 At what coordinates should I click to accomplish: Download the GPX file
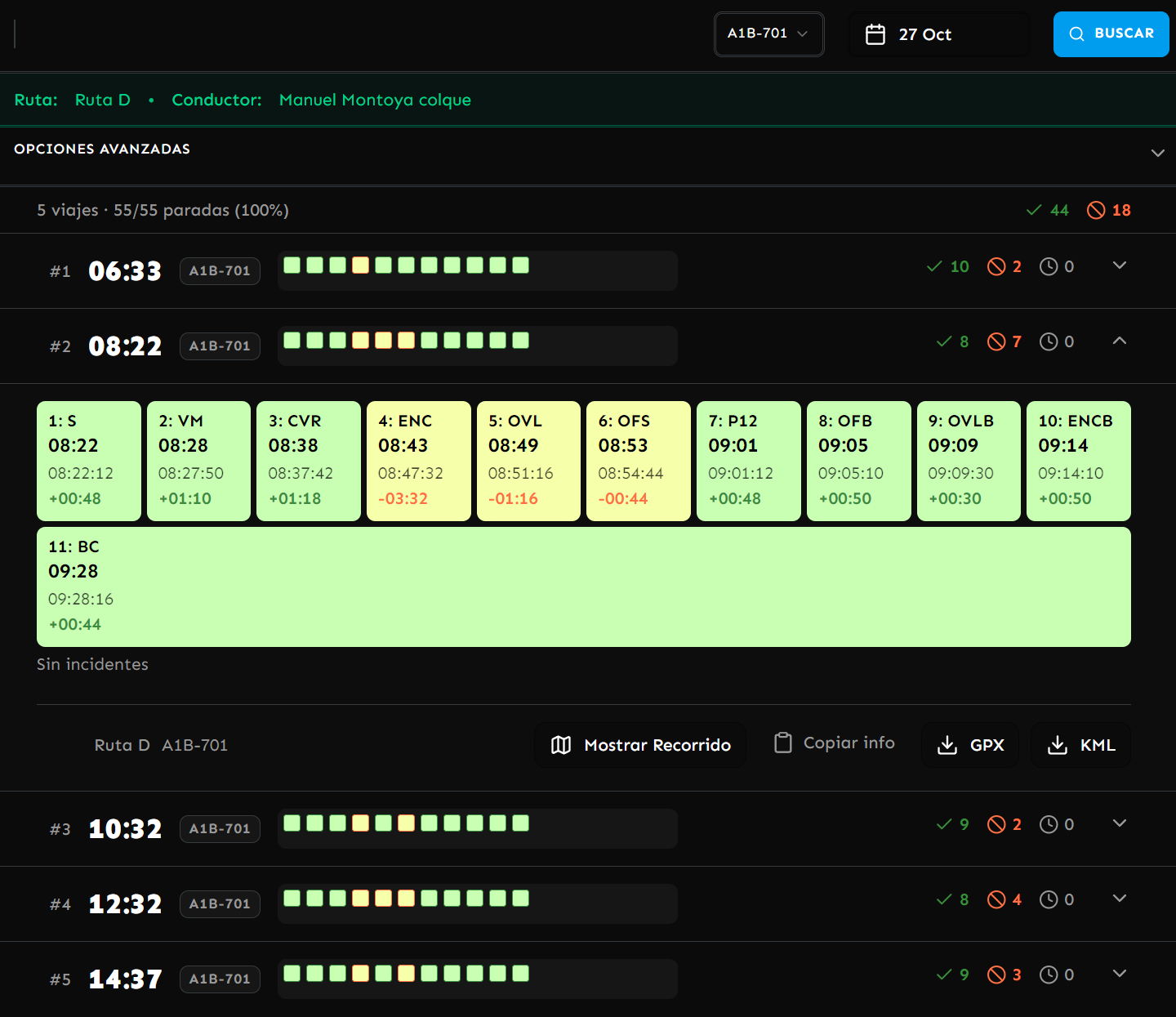pos(970,745)
